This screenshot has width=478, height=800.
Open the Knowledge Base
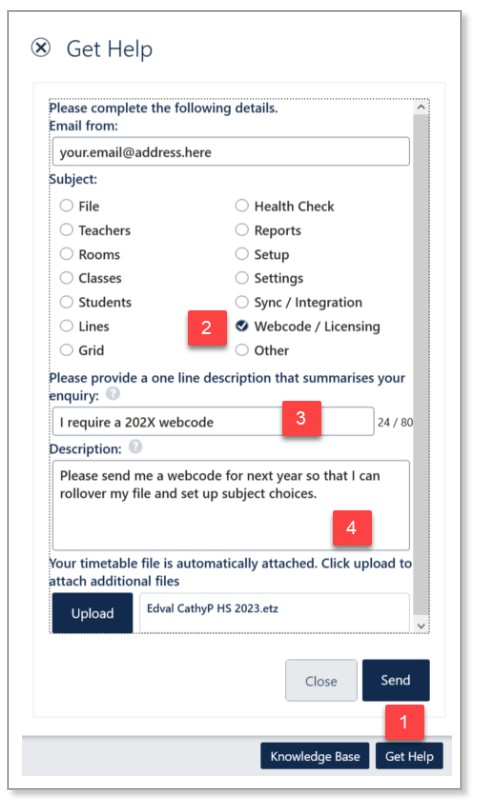(x=315, y=756)
